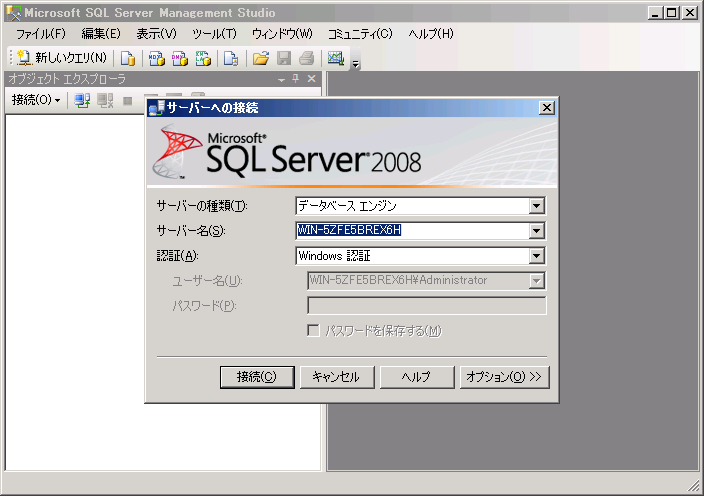The width and height of the screenshot is (704, 496).
Task: Click the サーバー名(S) label
Action: click(x=190, y=231)
